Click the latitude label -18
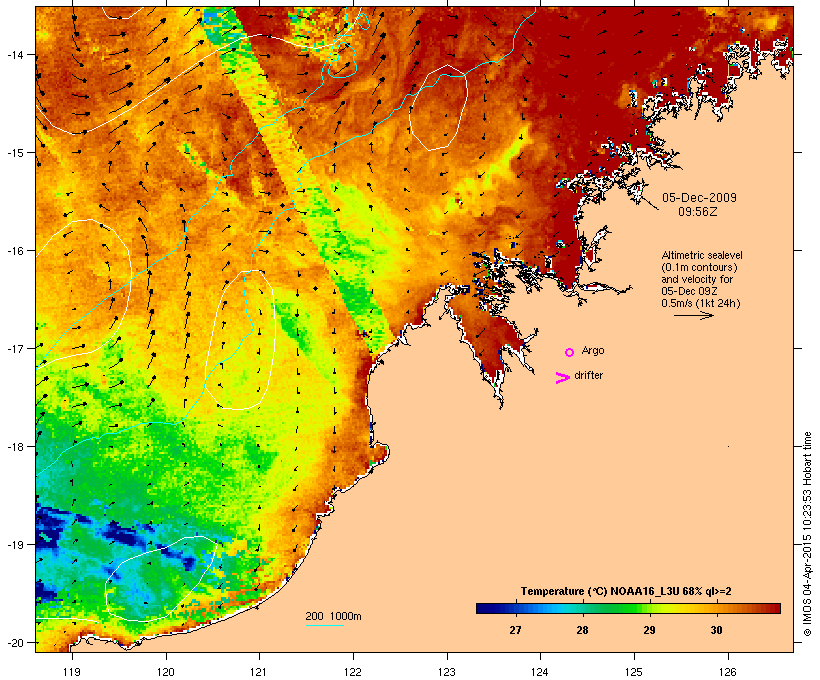The image size is (820, 680). pos(14,447)
